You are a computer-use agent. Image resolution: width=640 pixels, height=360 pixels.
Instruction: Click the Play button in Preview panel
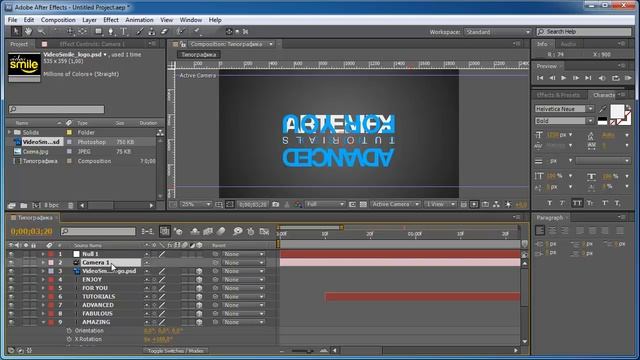tap(564, 78)
